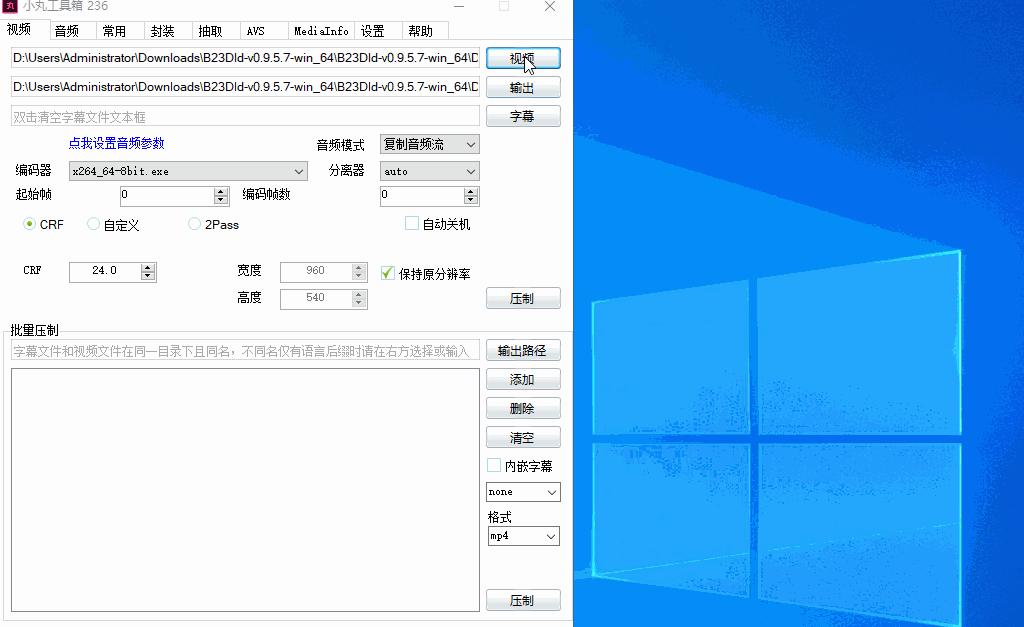Enable the 内嵌字幕 checkbox
Image resolution: width=1024 pixels, height=627 pixels.
494,464
